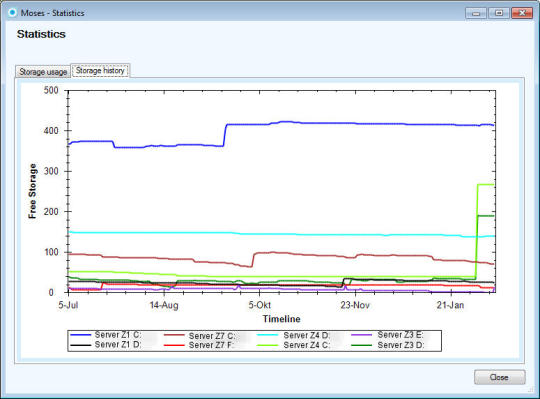
Task: Click the 200 value on vertical axis
Action: [x=51, y=212]
